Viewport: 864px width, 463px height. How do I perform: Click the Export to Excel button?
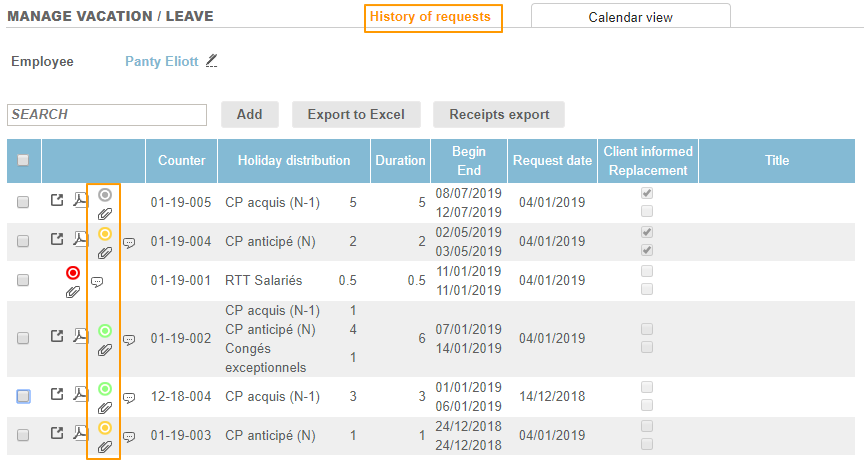tap(356, 114)
